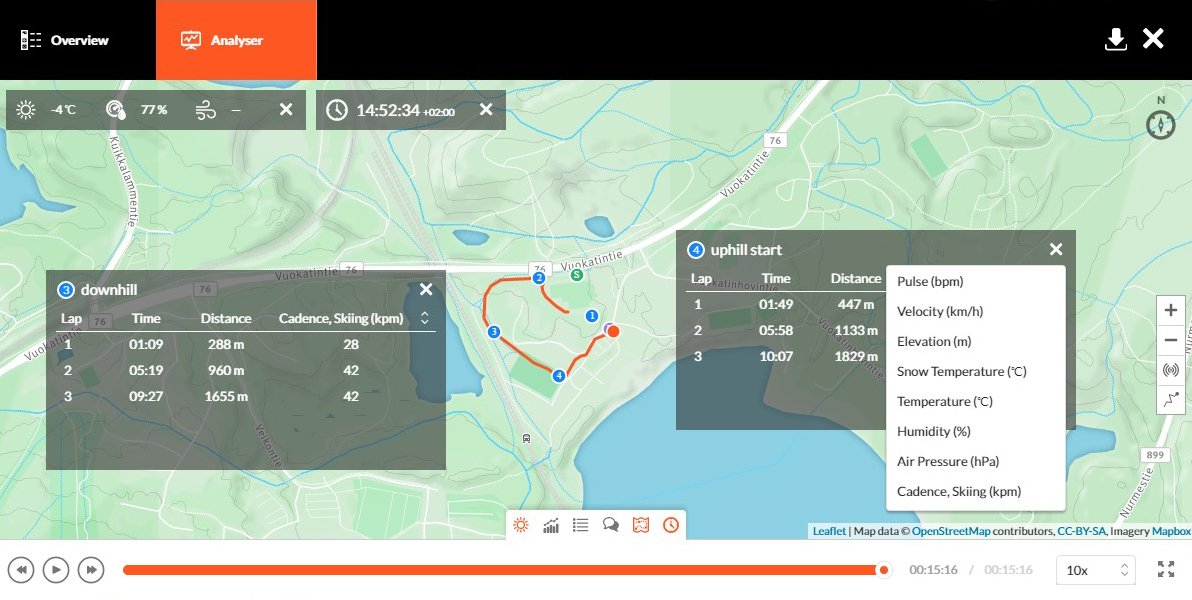The image size is (1192, 600).
Task: Click the orange current position dot
Action: [x=613, y=331]
